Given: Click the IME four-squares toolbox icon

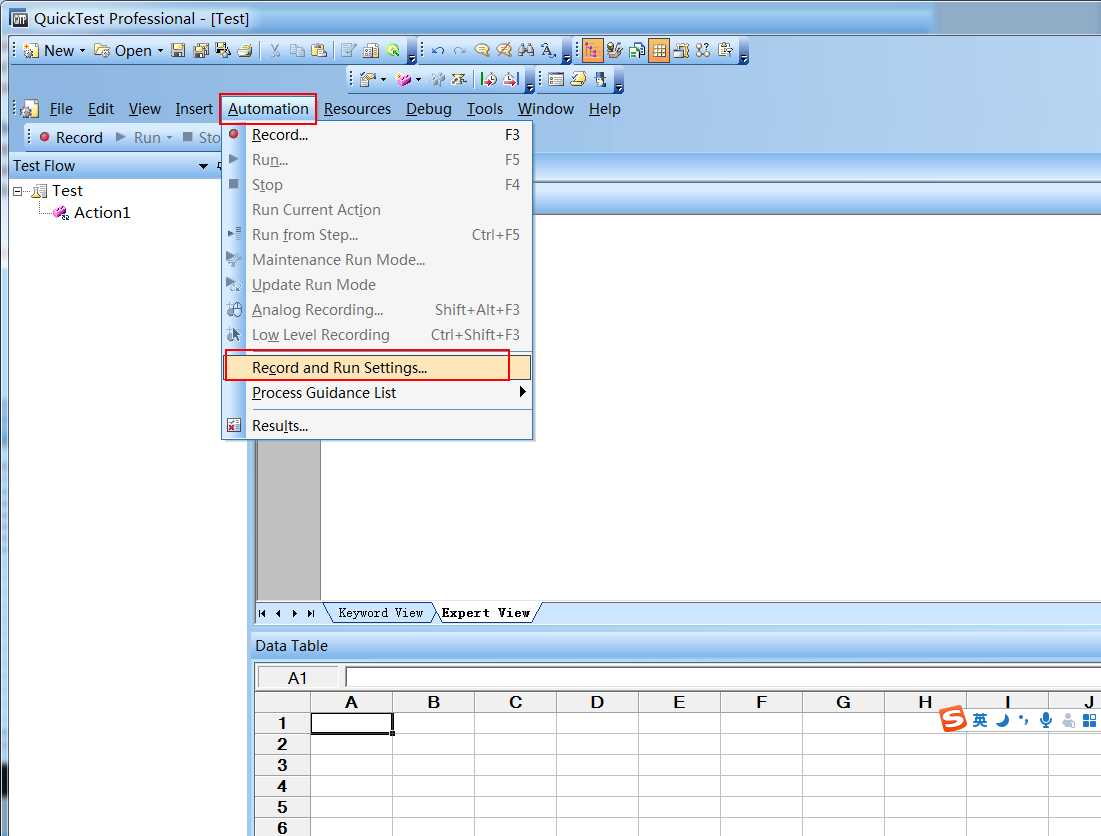Looking at the screenshot, I should (x=1089, y=720).
